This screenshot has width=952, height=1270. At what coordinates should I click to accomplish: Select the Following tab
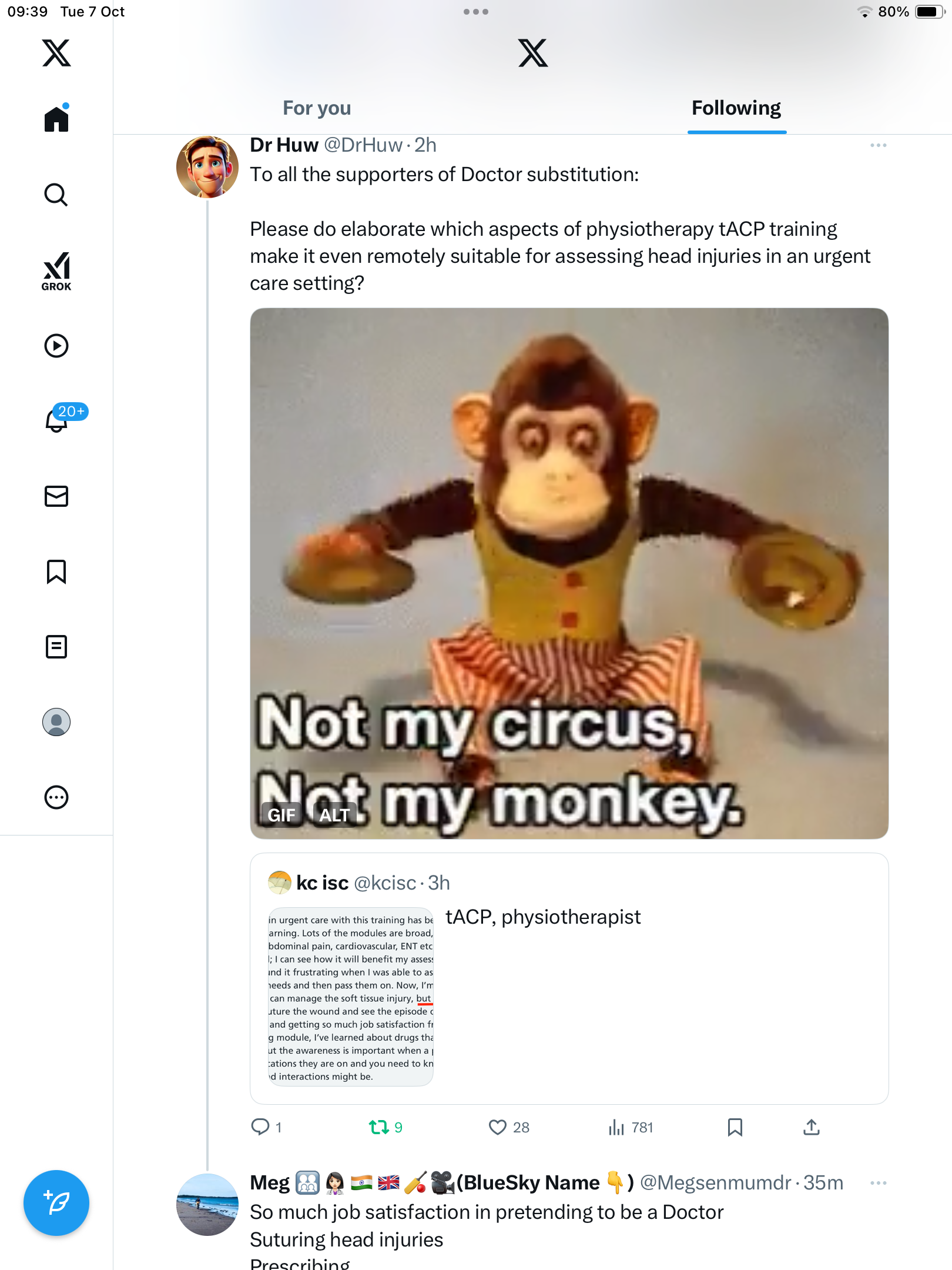click(x=736, y=108)
